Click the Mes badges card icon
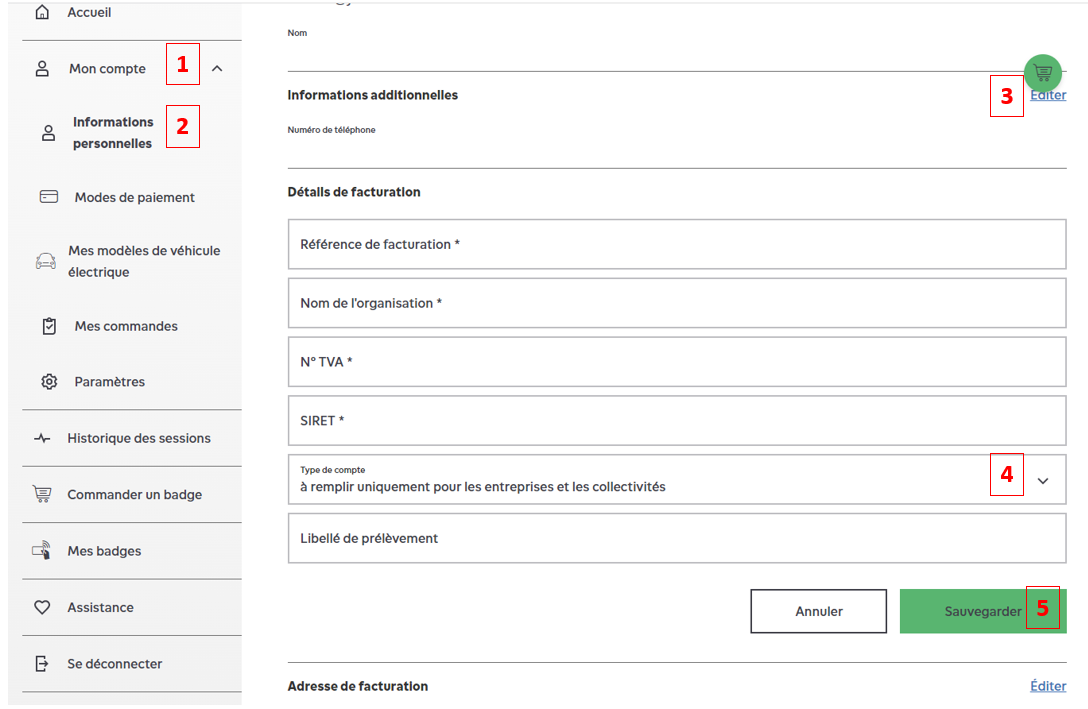 42,550
